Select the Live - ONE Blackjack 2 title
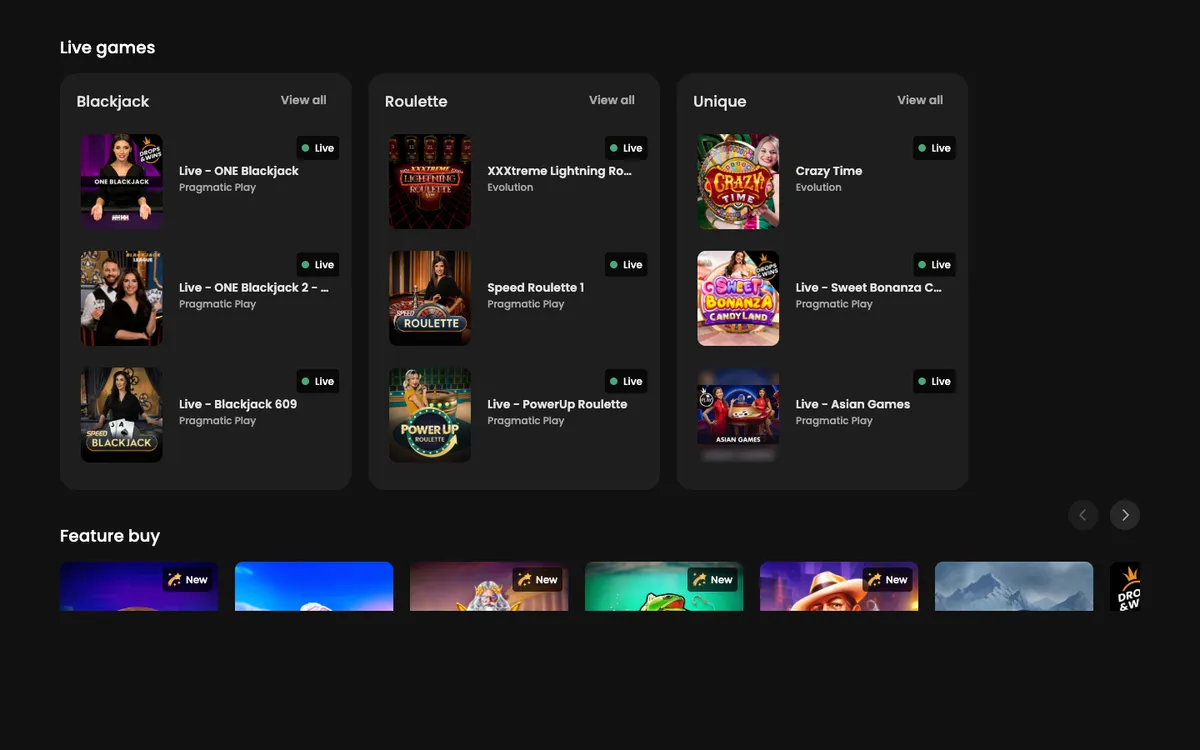This screenshot has width=1200, height=750. click(254, 288)
